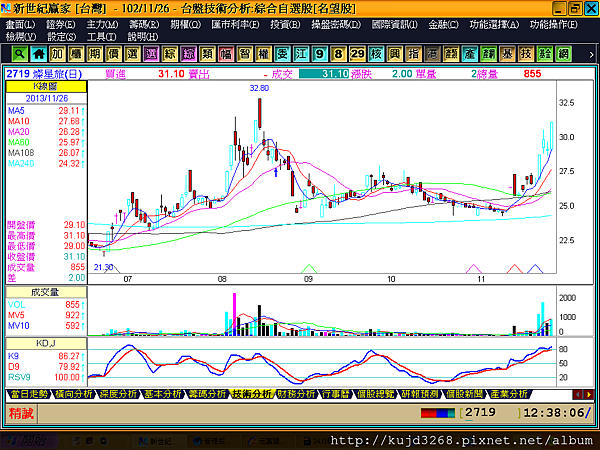Viewport: 600px width, 450px height.
Task: Click the cyan 9 toolbar icon
Action: click(x=320, y=54)
